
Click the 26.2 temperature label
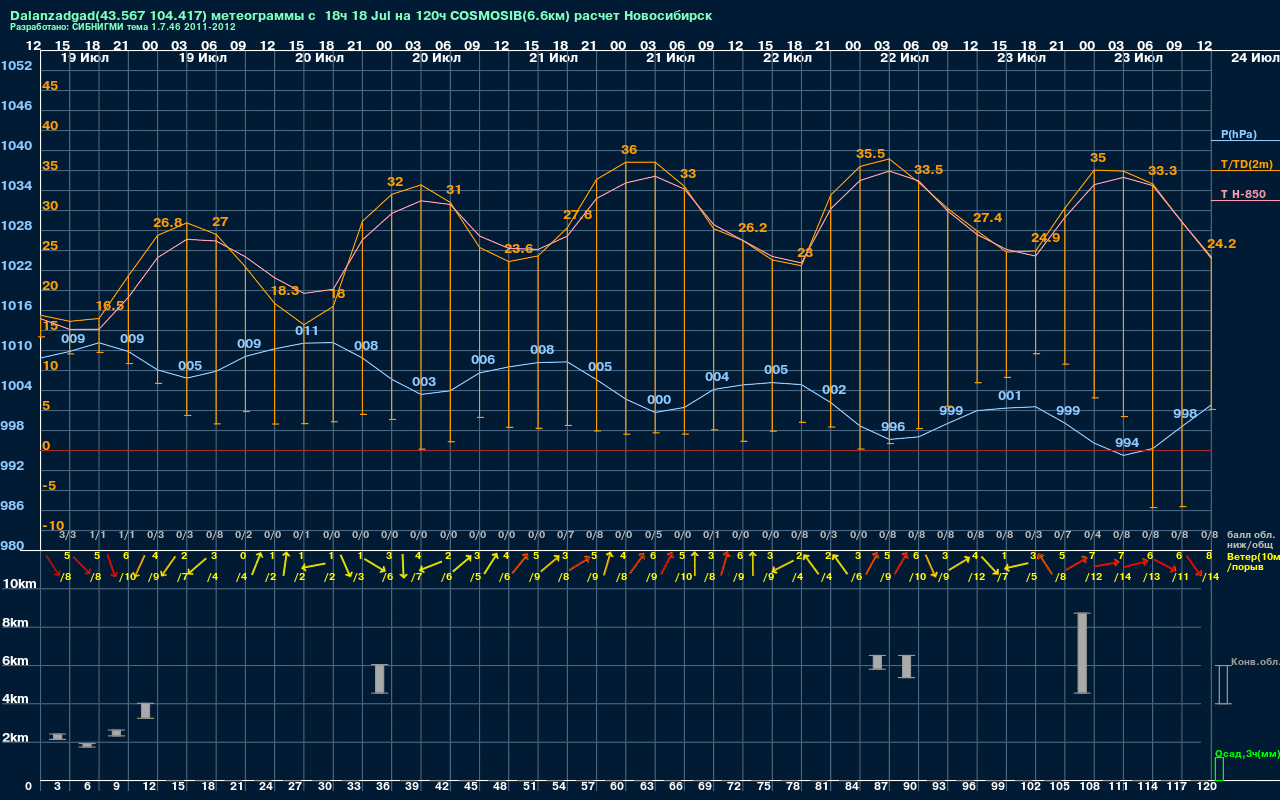coord(752,228)
